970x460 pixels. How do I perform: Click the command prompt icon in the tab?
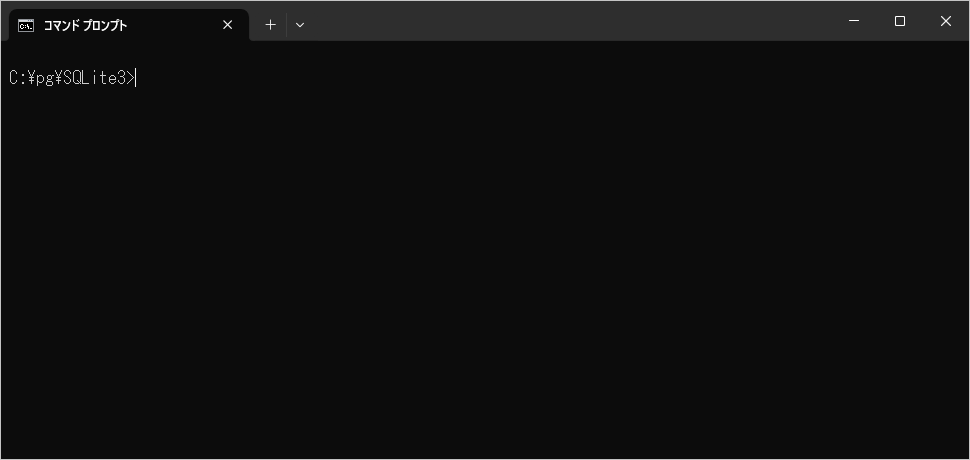[26, 25]
